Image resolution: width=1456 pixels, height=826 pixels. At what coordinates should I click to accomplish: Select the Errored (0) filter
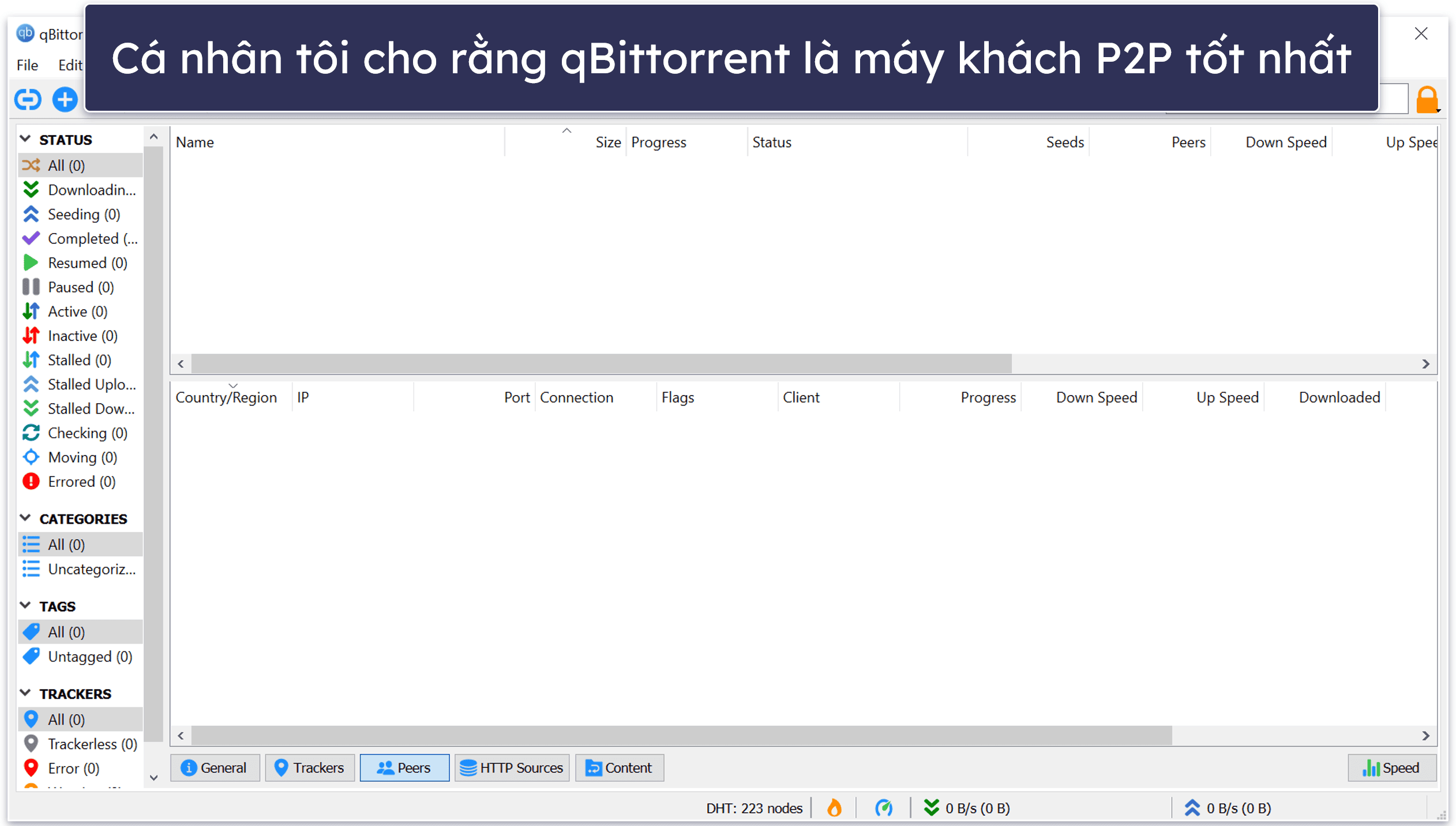[81, 482]
